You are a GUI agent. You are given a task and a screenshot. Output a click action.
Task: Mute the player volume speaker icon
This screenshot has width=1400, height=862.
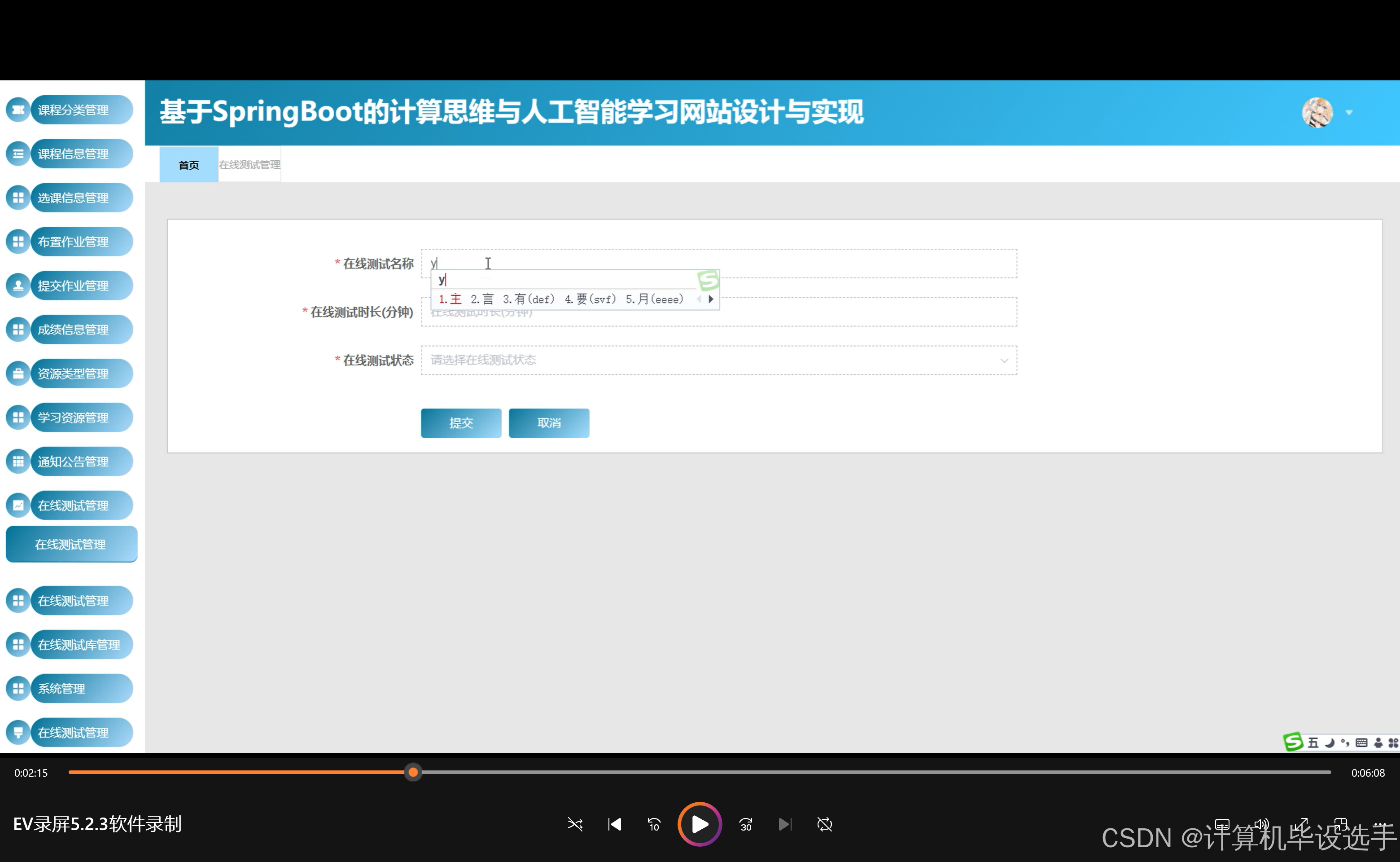click(x=1261, y=824)
